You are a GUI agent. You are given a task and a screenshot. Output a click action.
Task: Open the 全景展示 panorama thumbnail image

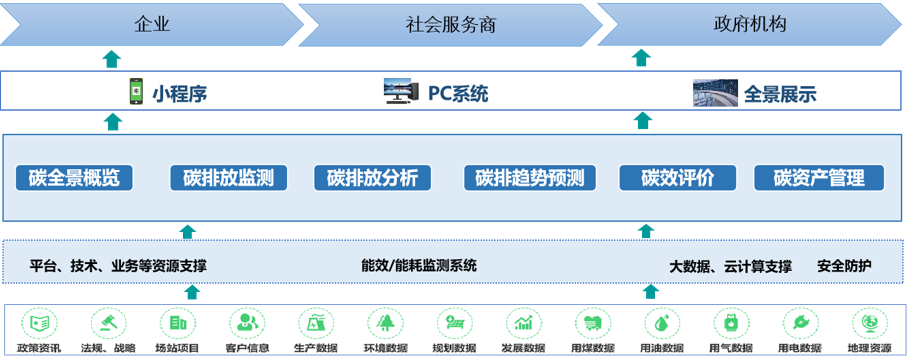click(715, 93)
